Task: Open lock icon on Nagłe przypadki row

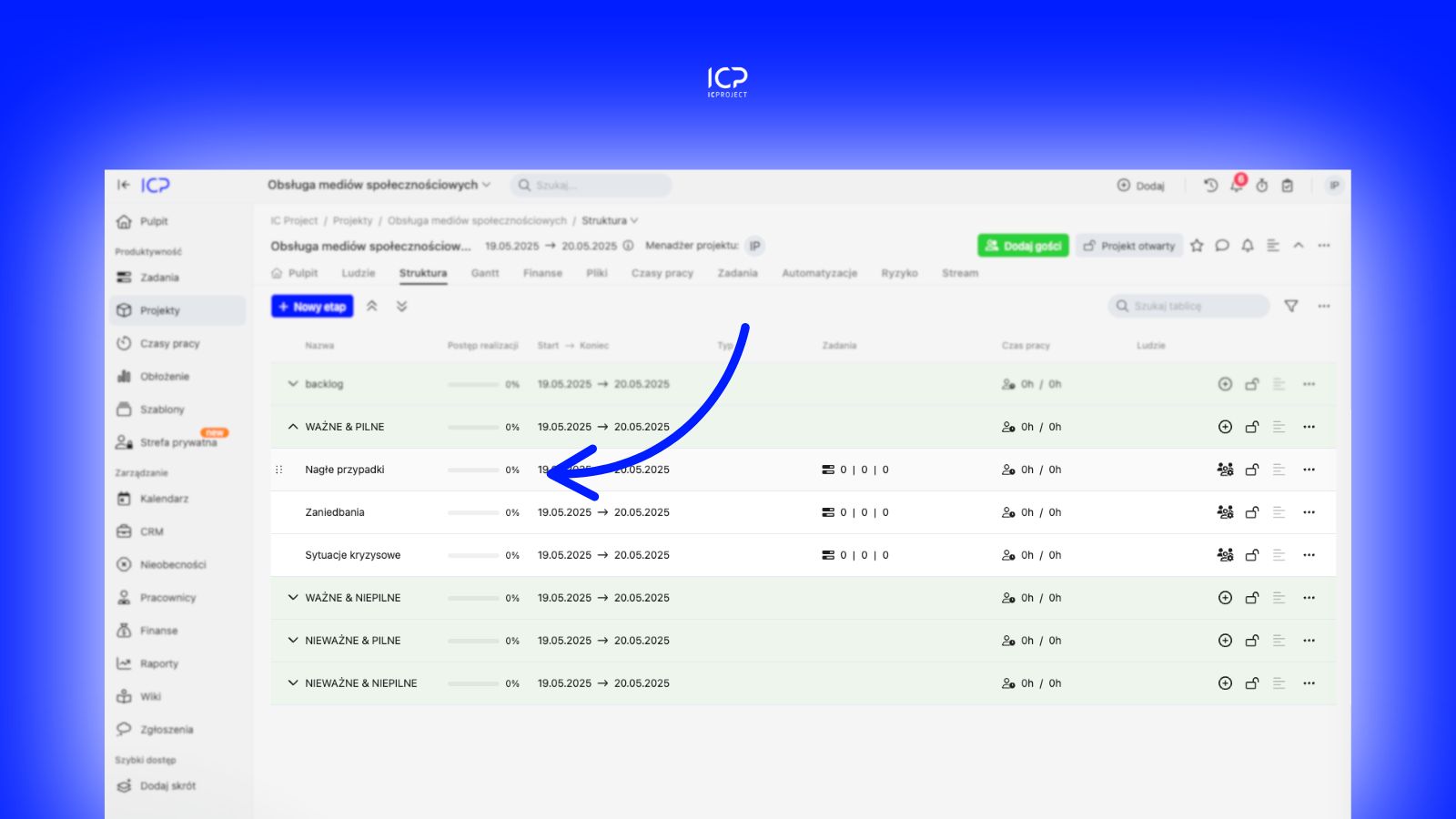Action: [x=1252, y=470]
